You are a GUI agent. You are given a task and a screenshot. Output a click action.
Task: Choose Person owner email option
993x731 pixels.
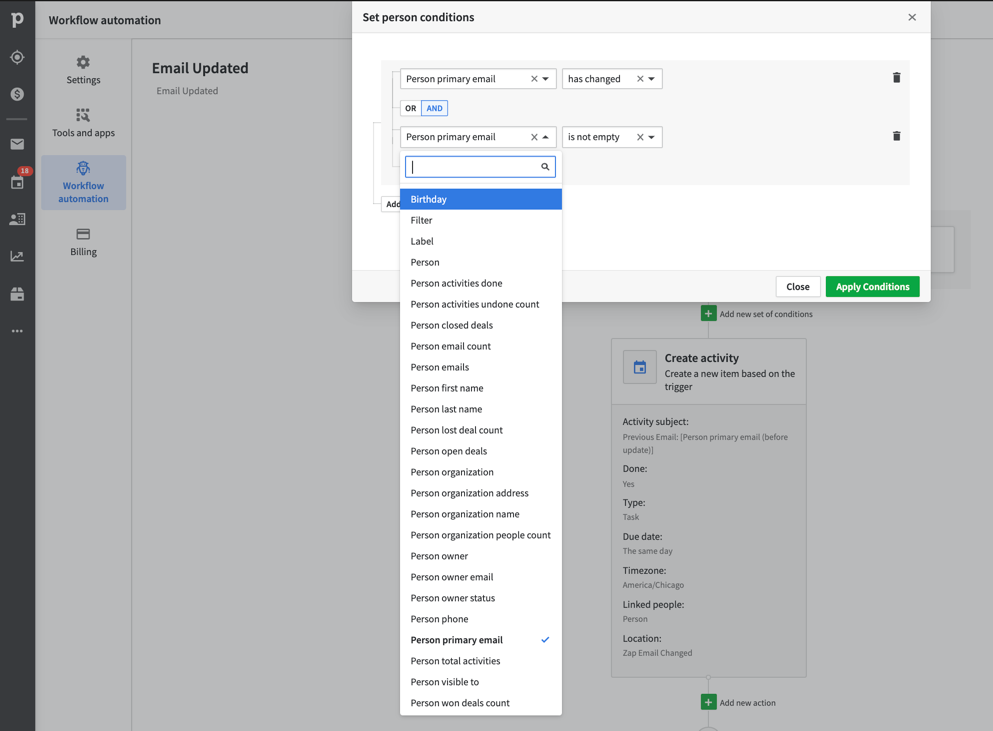[x=481, y=576]
